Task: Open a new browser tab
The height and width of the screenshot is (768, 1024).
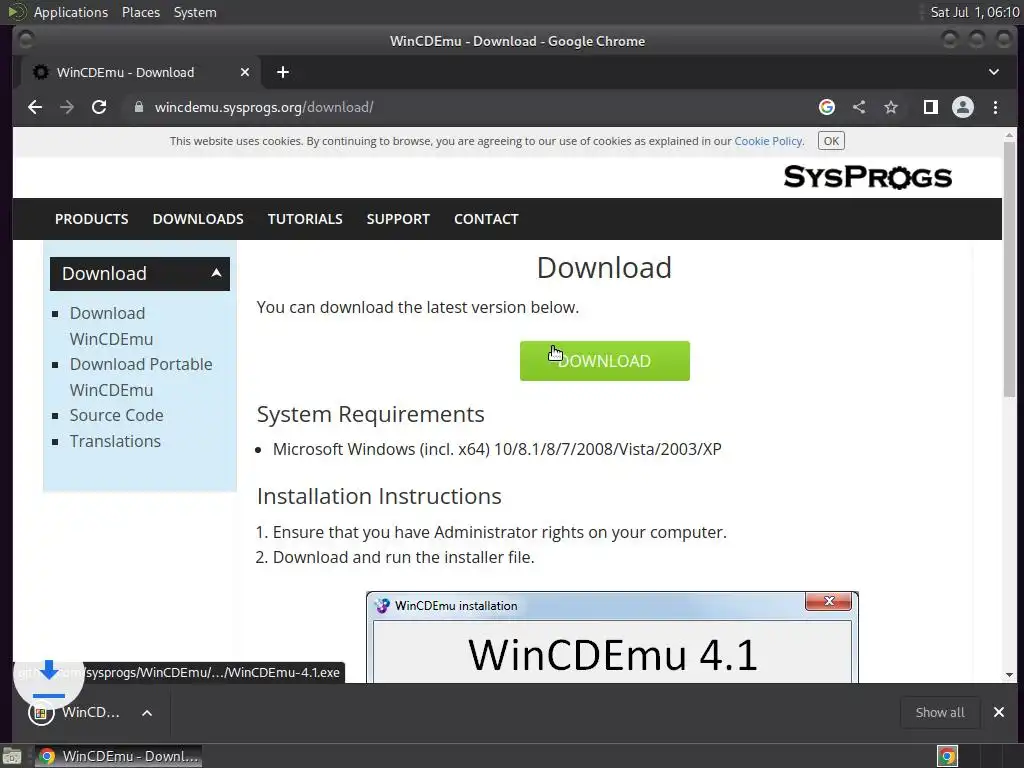Action: point(283,72)
